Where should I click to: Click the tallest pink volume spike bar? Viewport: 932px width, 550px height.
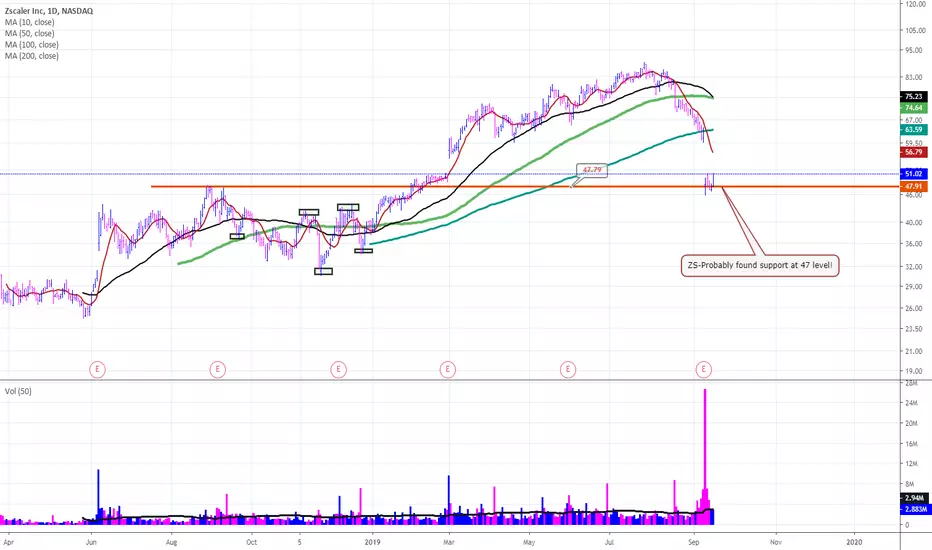point(705,457)
